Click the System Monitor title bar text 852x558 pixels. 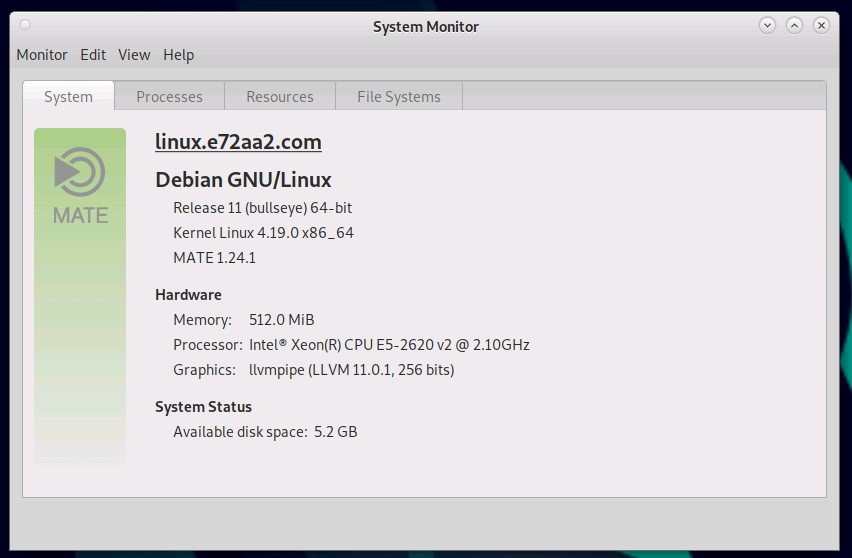coord(425,27)
